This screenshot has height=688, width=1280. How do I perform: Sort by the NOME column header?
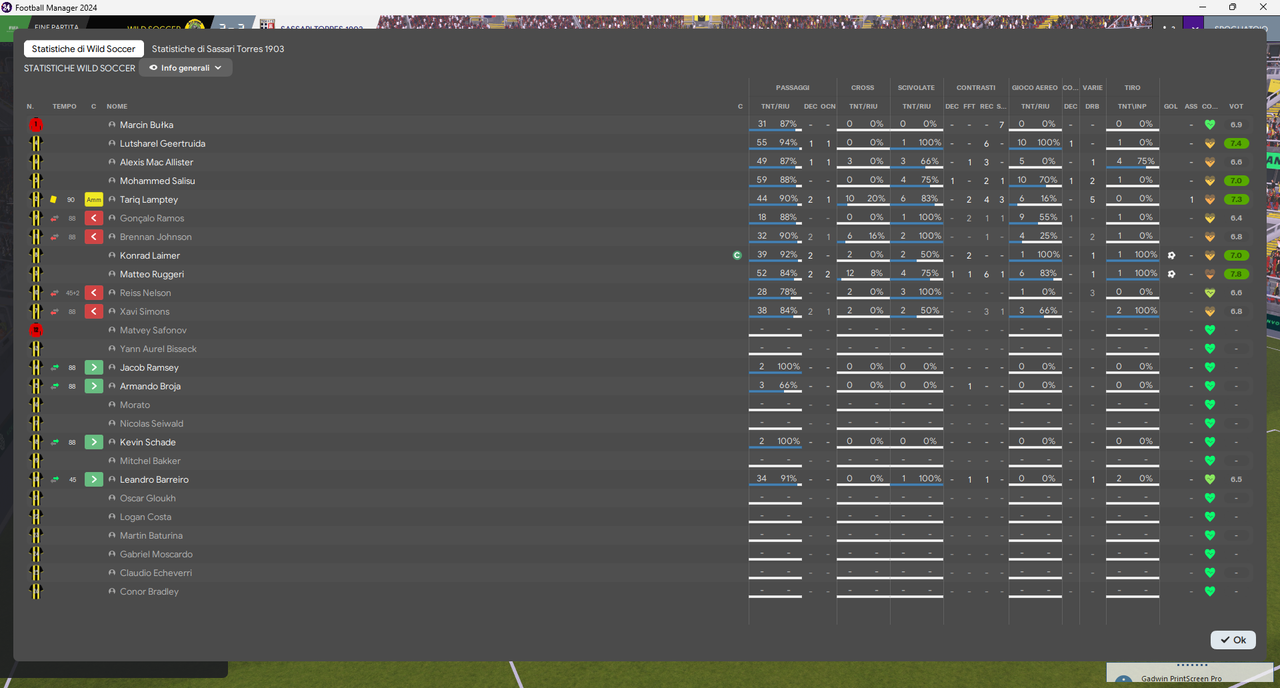point(117,106)
